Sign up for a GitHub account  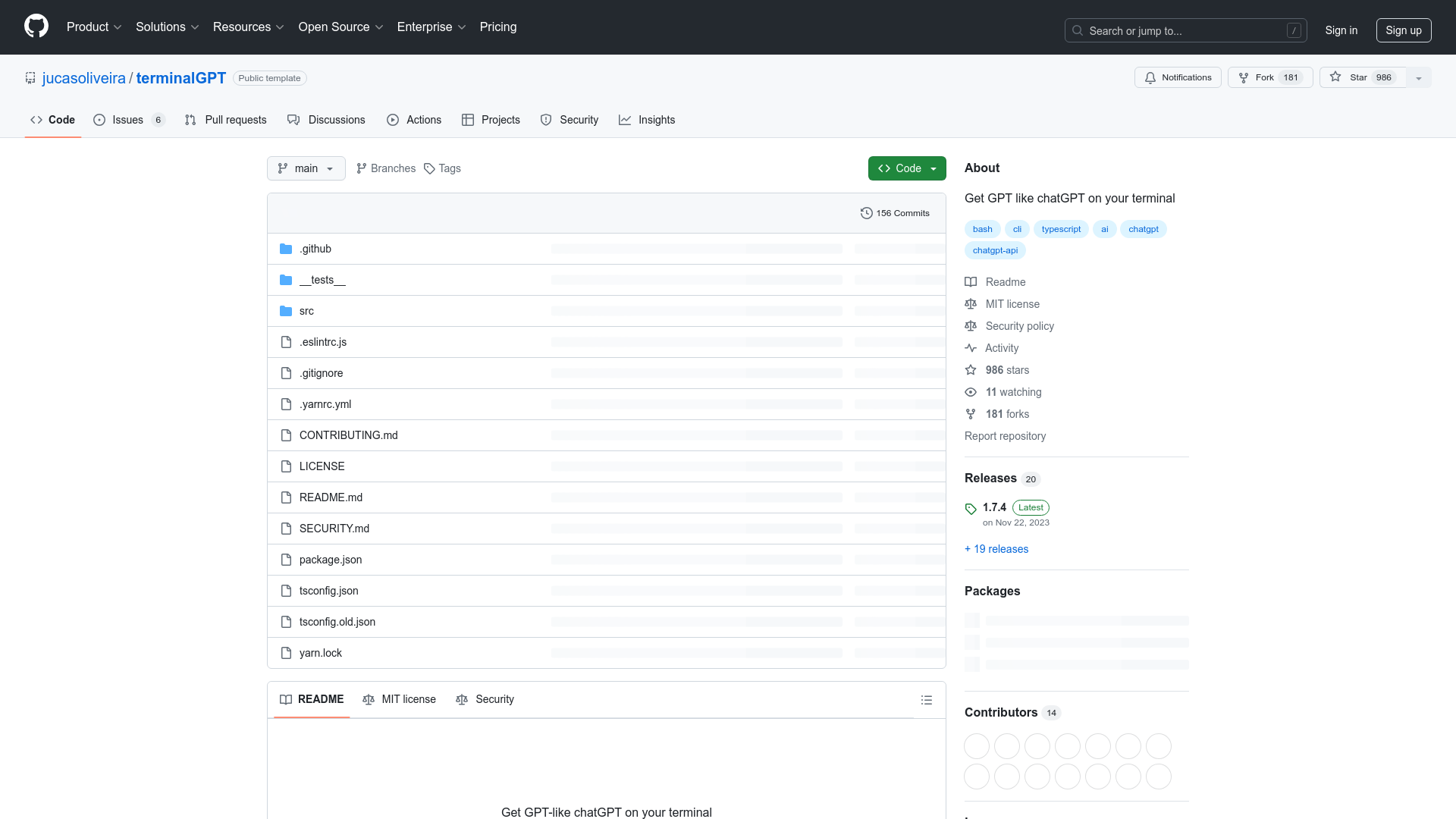coord(1404,30)
